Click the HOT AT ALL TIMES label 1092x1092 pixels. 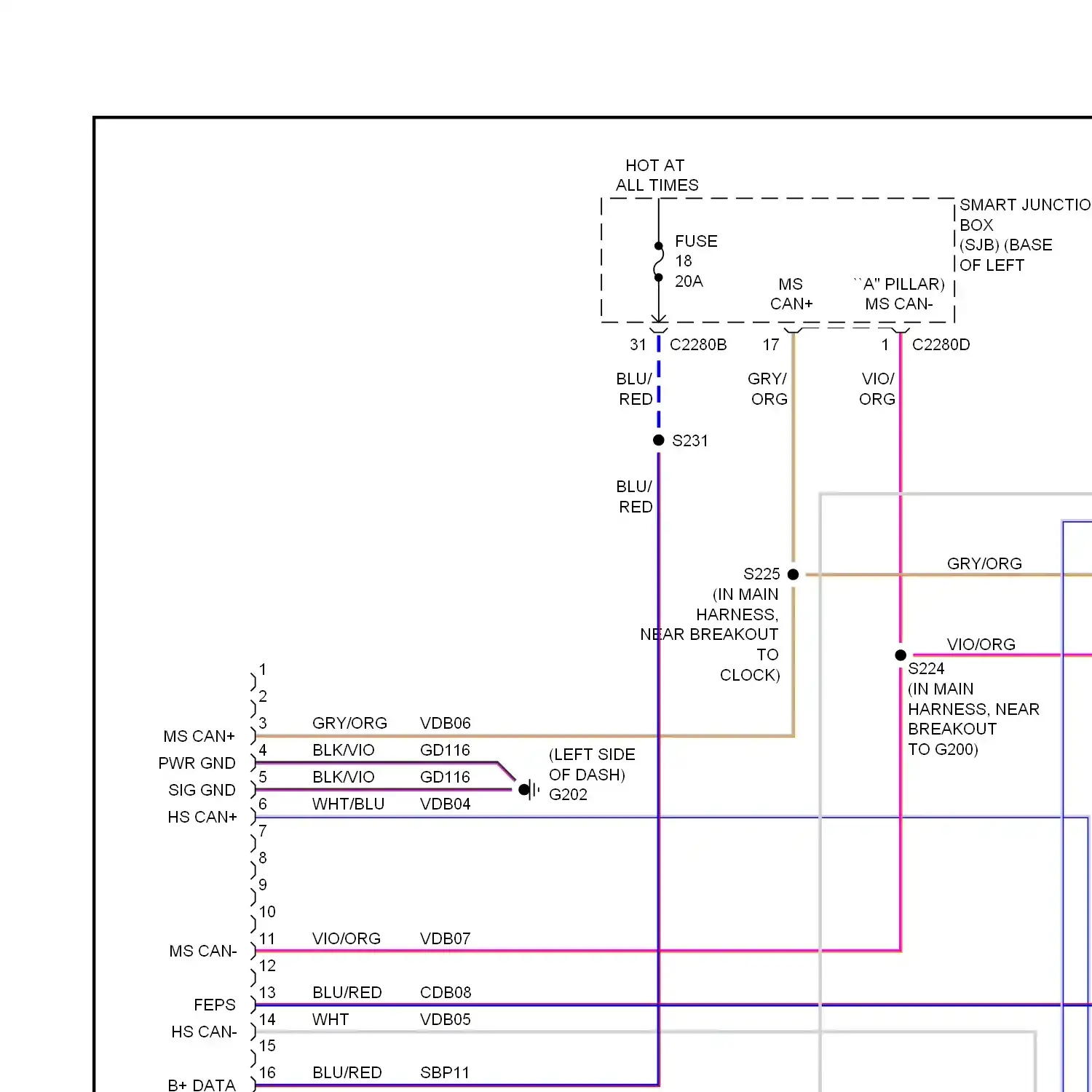[x=657, y=175]
